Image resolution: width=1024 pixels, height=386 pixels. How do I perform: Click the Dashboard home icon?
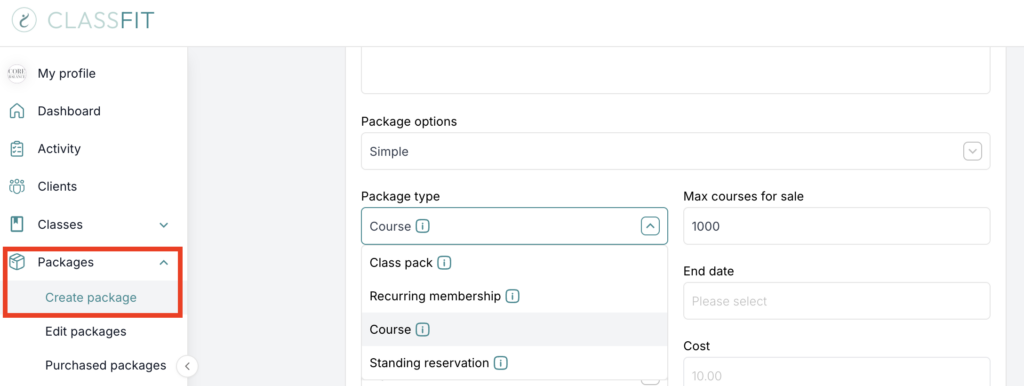pyautogui.click(x=17, y=111)
